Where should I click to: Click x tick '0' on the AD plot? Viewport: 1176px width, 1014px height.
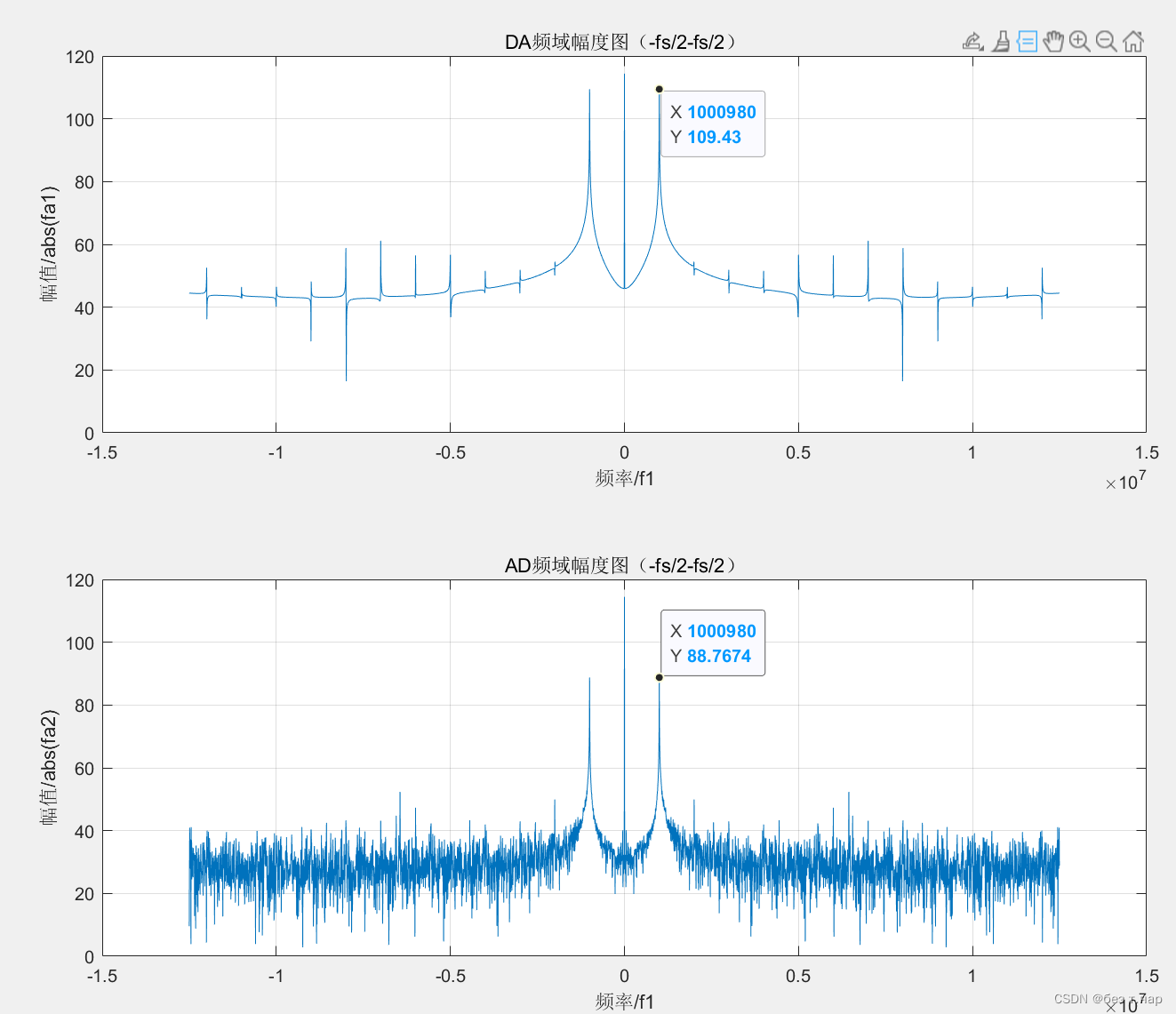(624, 976)
